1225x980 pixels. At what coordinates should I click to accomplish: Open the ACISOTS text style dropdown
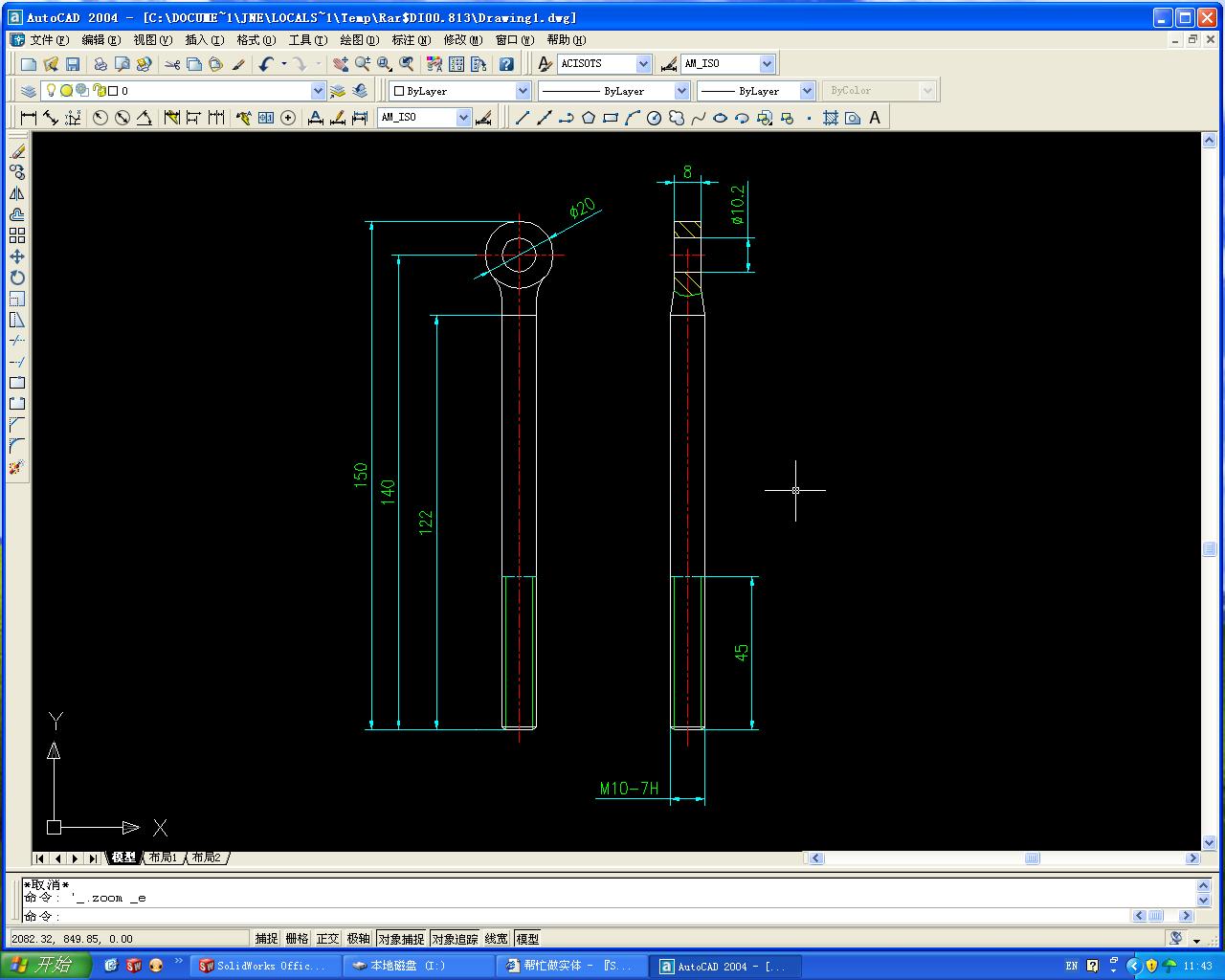[643, 64]
